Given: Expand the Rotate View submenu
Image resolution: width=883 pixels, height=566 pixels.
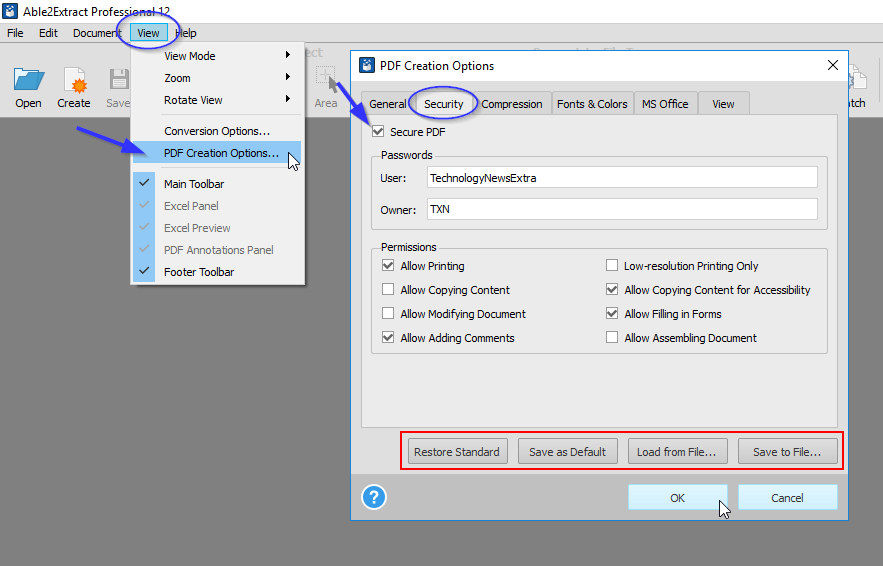Looking at the screenshot, I should [218, 100].
